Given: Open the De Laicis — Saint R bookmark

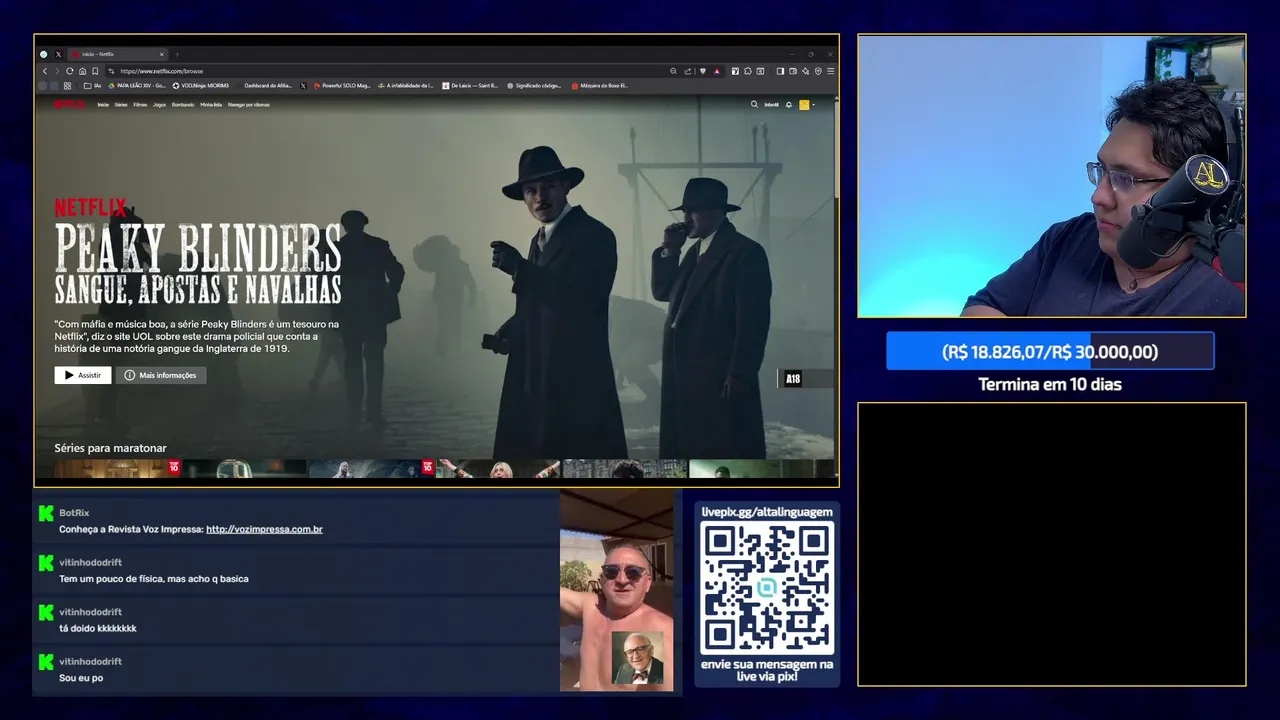Looking at the screenshot, I should click(470, 86).
